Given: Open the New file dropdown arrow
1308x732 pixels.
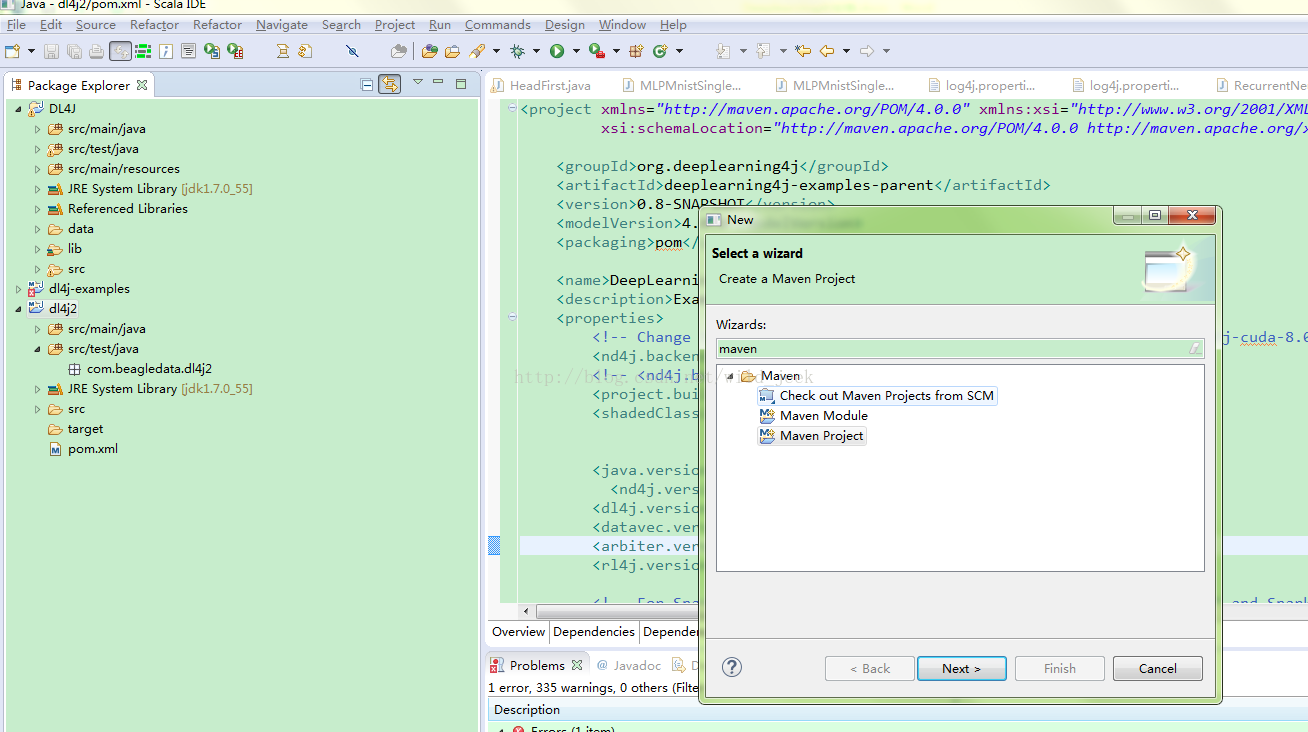Looking at the screenshot, I should pos(31,51).
